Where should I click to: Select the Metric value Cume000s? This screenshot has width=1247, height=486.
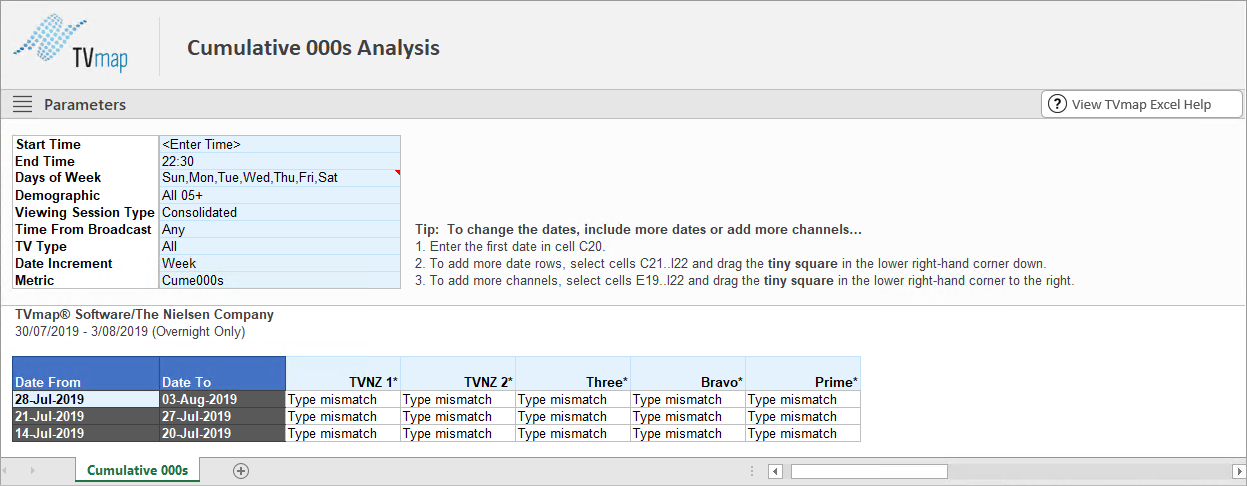pyautogui.click(x=280, y=280)
